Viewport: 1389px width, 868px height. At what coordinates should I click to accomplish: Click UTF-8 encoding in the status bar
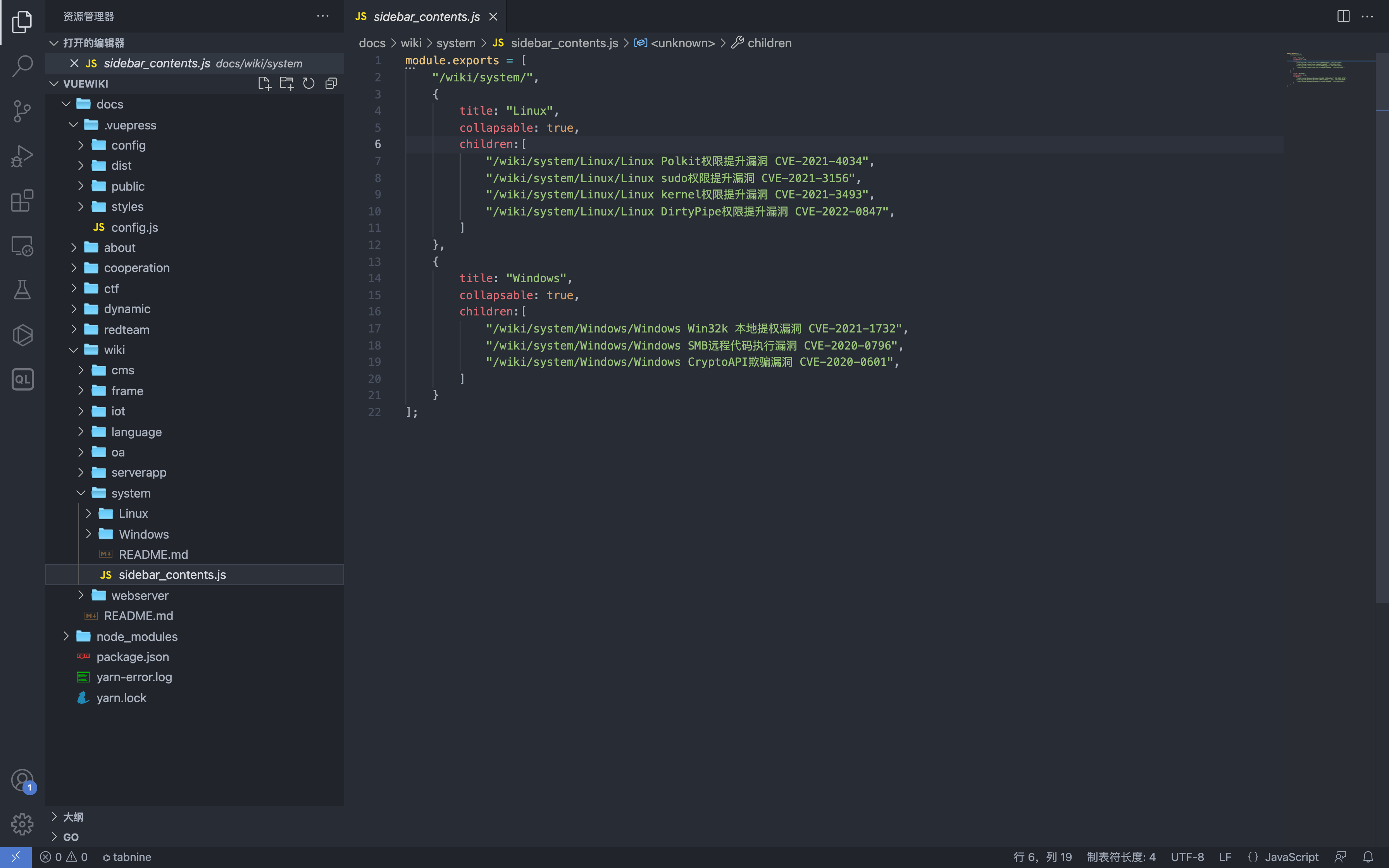coord(1187,856)
